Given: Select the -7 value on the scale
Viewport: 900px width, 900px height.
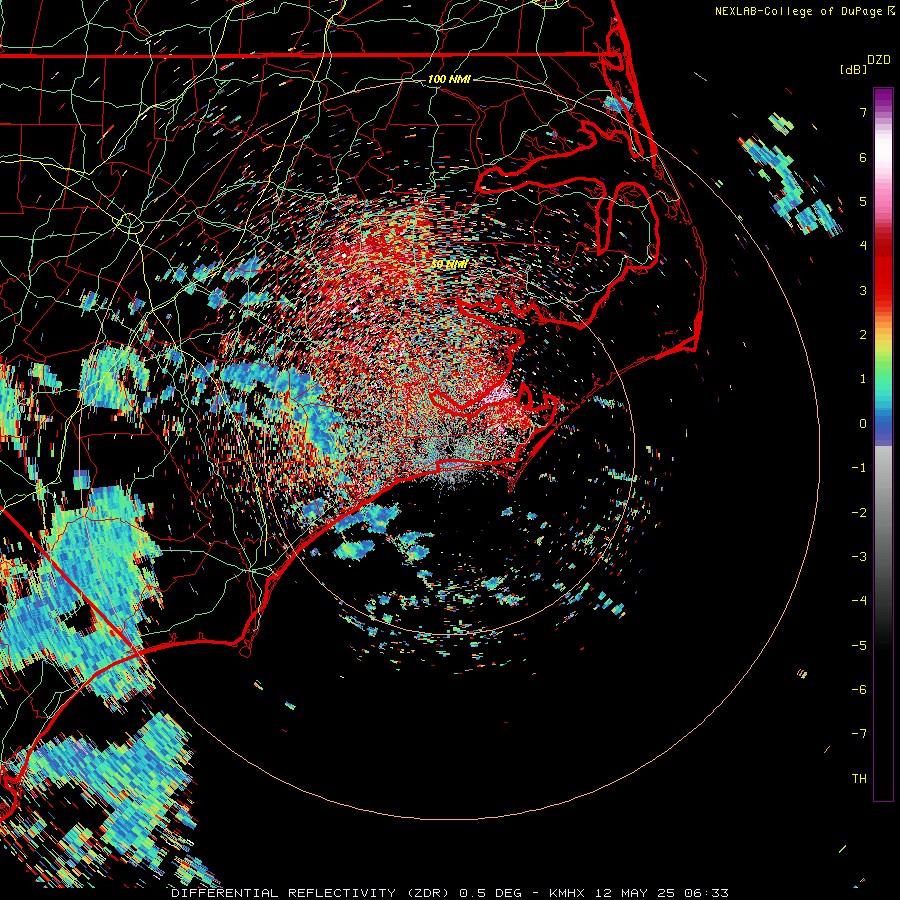Looking at the screenshot, I should pyautogui.click(x=859, y=734).
